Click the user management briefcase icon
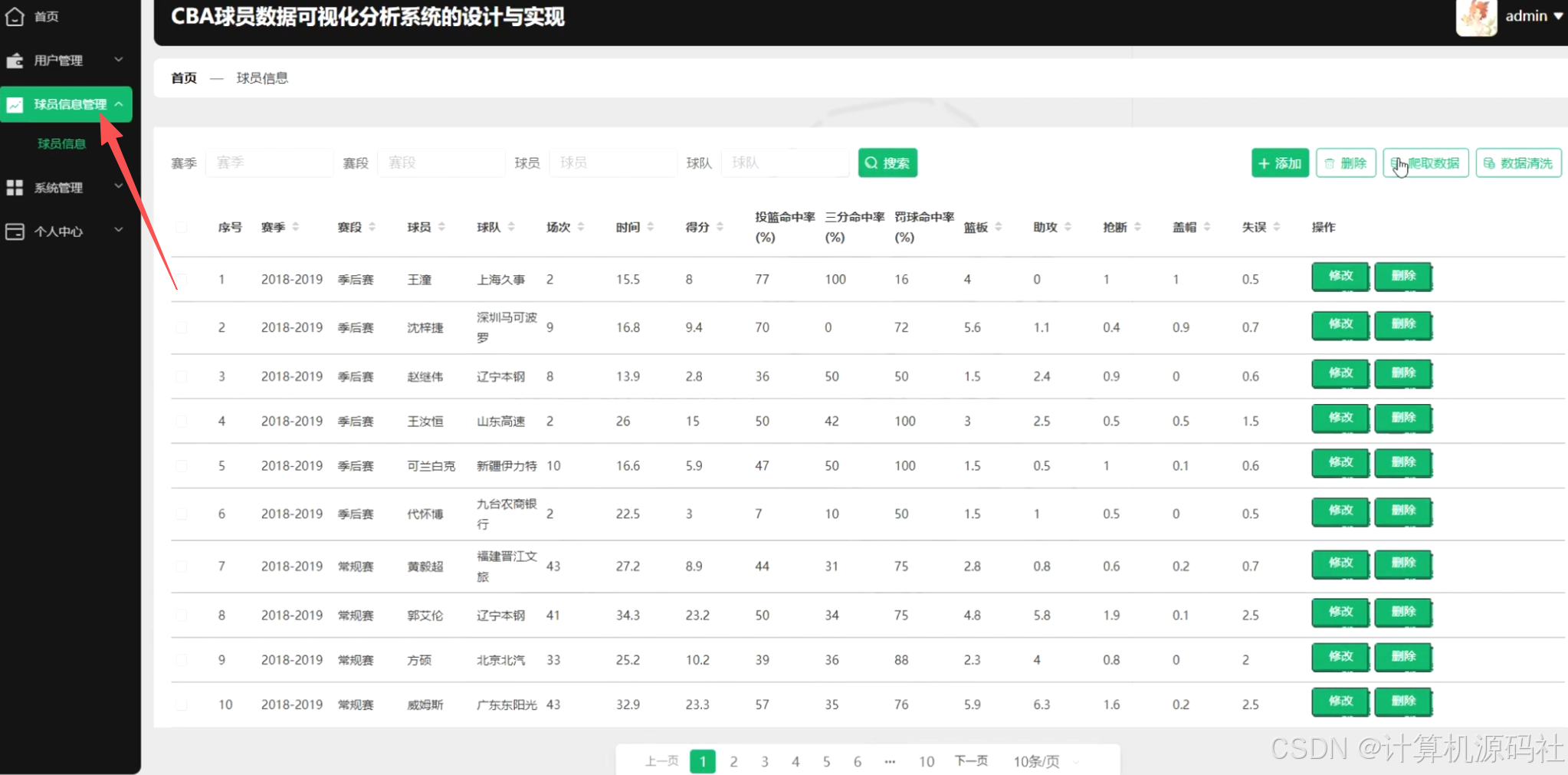 point(15,61)
